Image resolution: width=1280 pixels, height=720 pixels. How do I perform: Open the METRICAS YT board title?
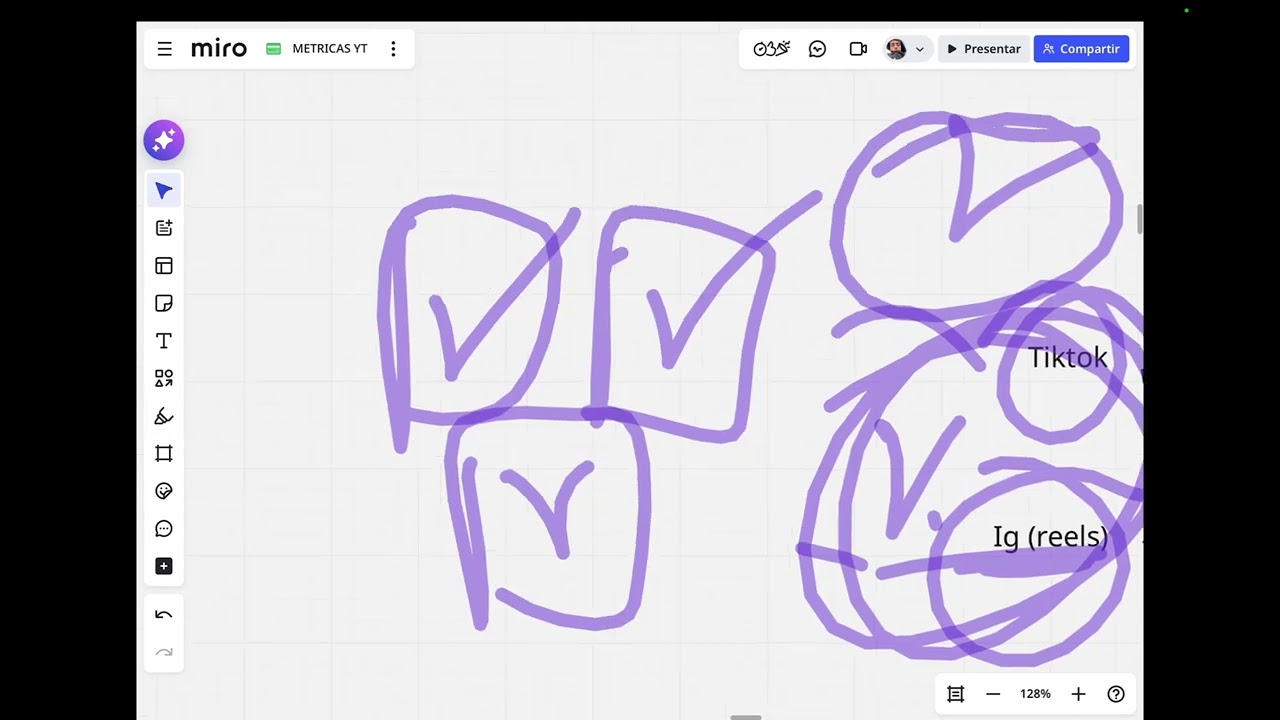(330, 49)
